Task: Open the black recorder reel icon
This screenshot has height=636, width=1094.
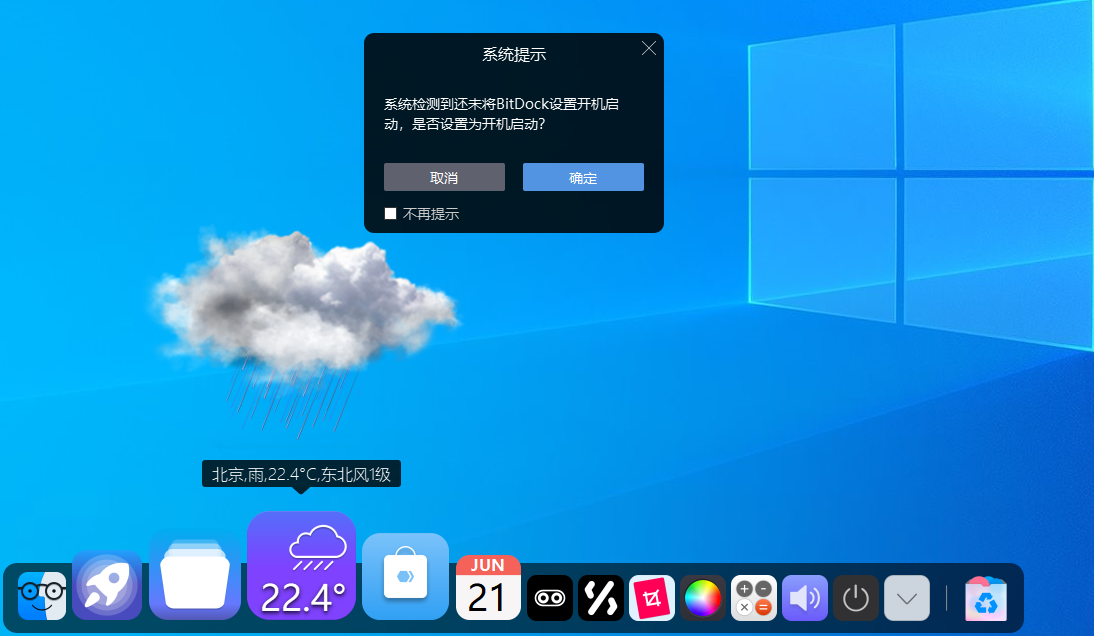Action: 550,597
